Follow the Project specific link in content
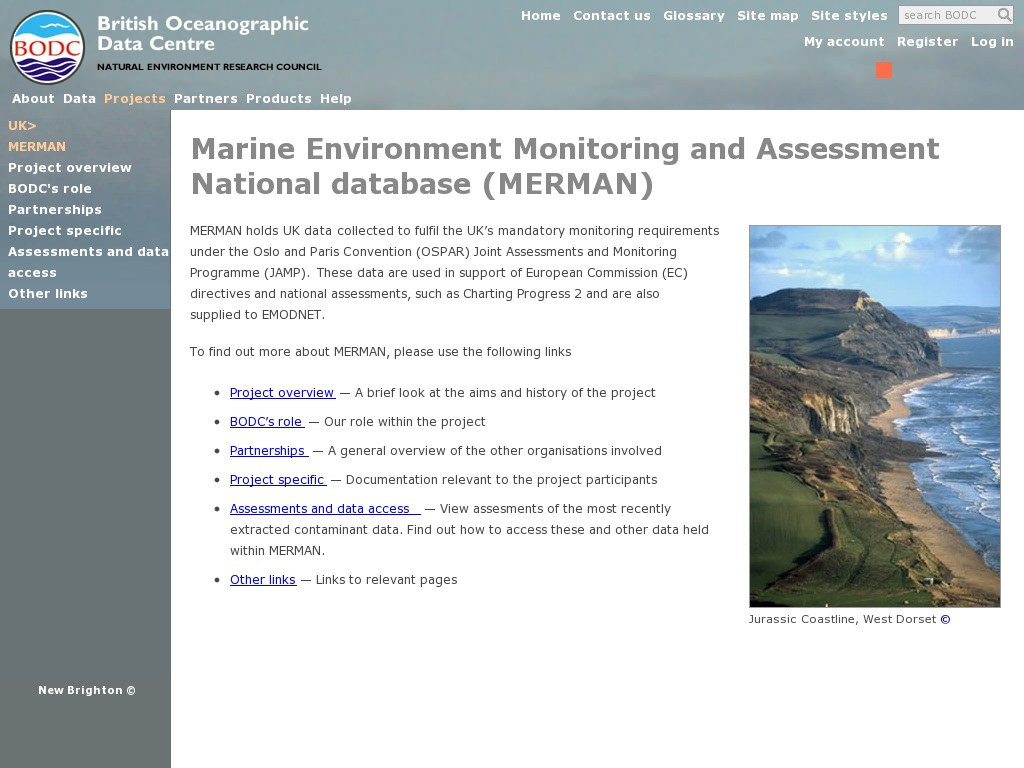The height and width of the screenshot is (768, 1024). [x=278, y=480]
